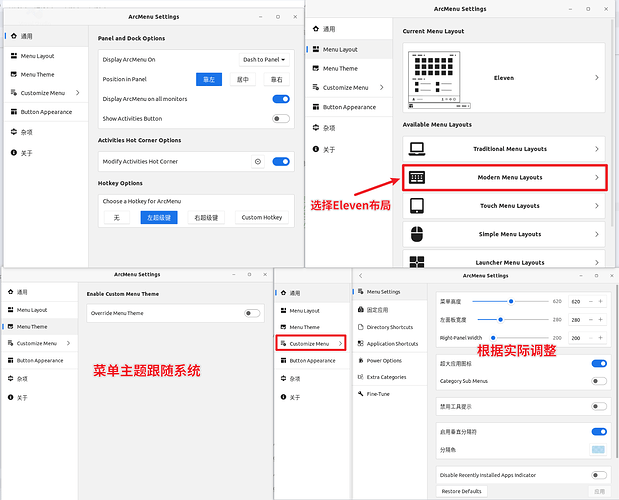
Task: Increase 左面板宽度 with plus button
Action: 600,319
